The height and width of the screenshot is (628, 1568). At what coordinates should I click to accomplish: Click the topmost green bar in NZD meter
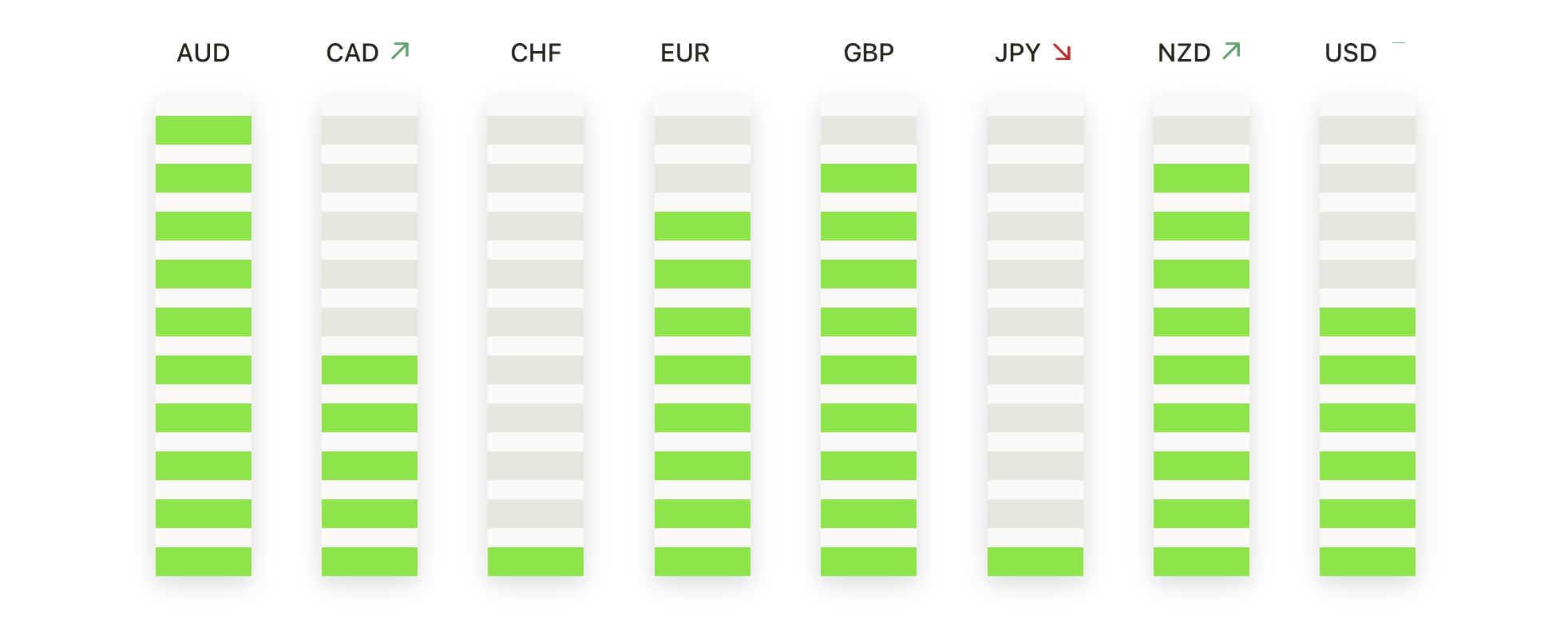click(1201, 178)
